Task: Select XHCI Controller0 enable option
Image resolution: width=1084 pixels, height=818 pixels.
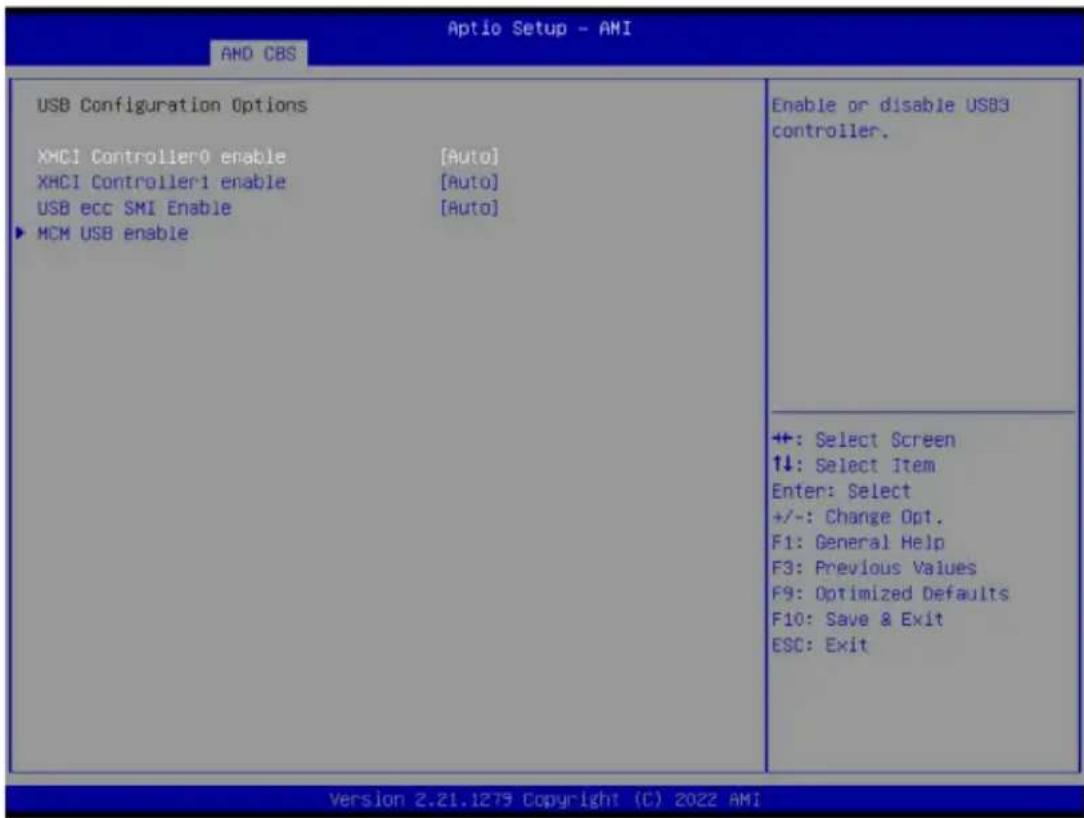Action: [x=161, y=157]
